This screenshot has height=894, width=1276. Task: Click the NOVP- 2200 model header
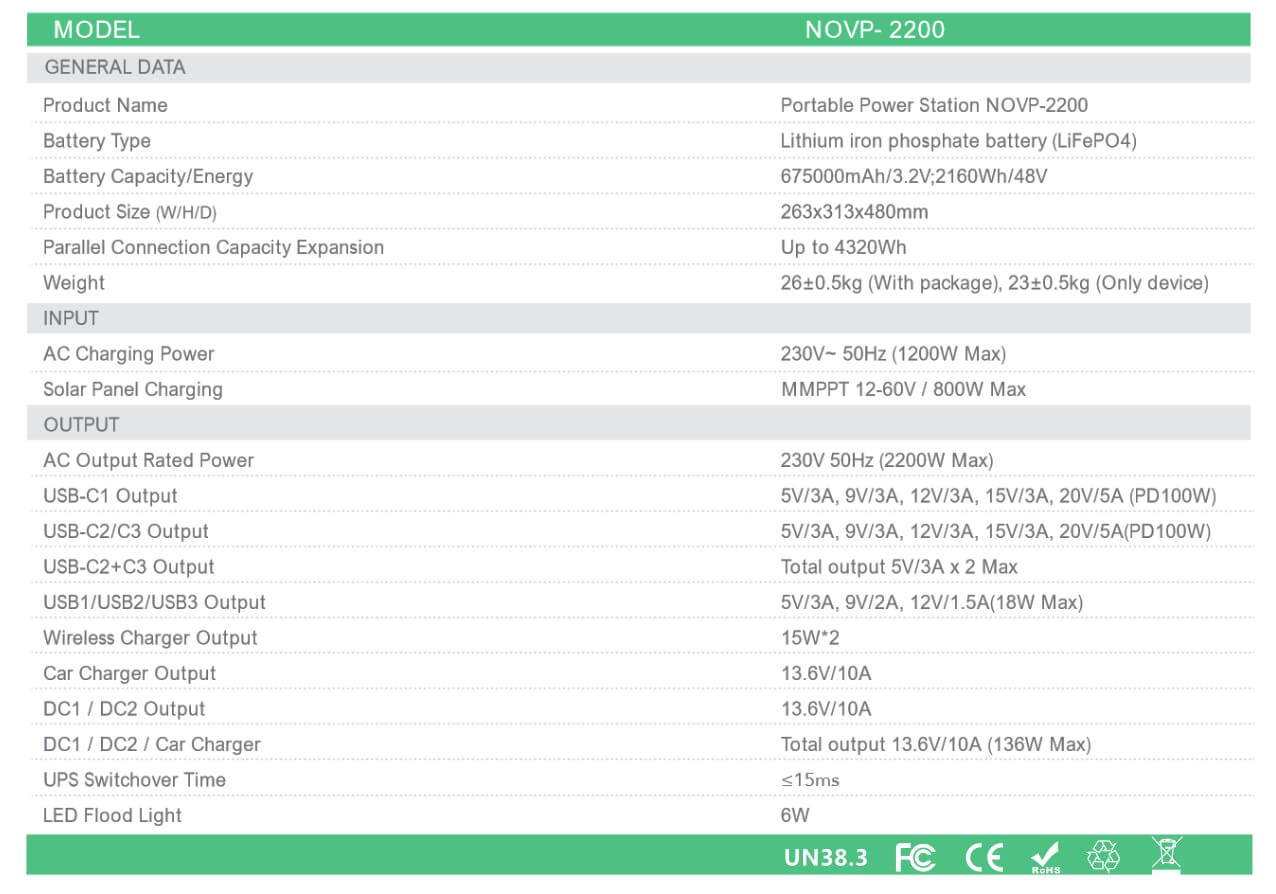(x=874, y=30)
